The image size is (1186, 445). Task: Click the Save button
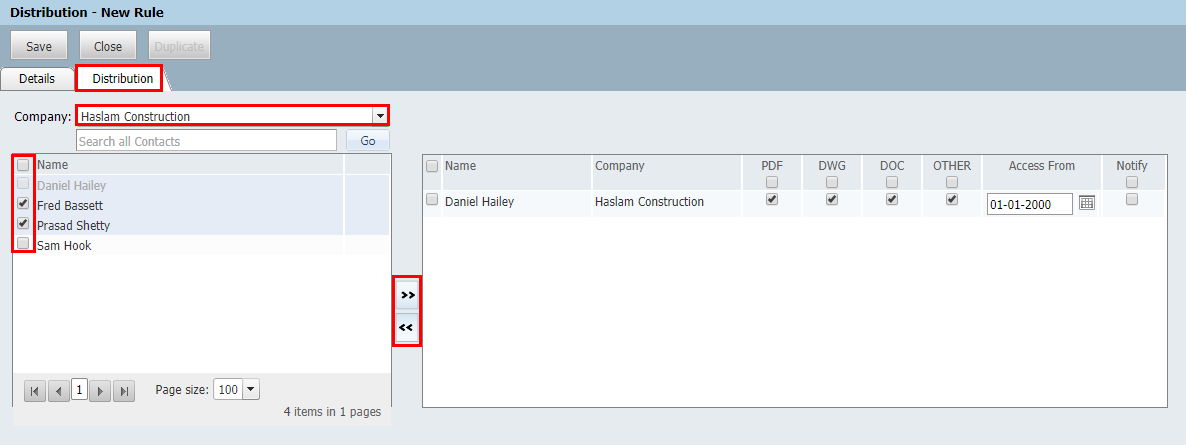pos(39,46)
